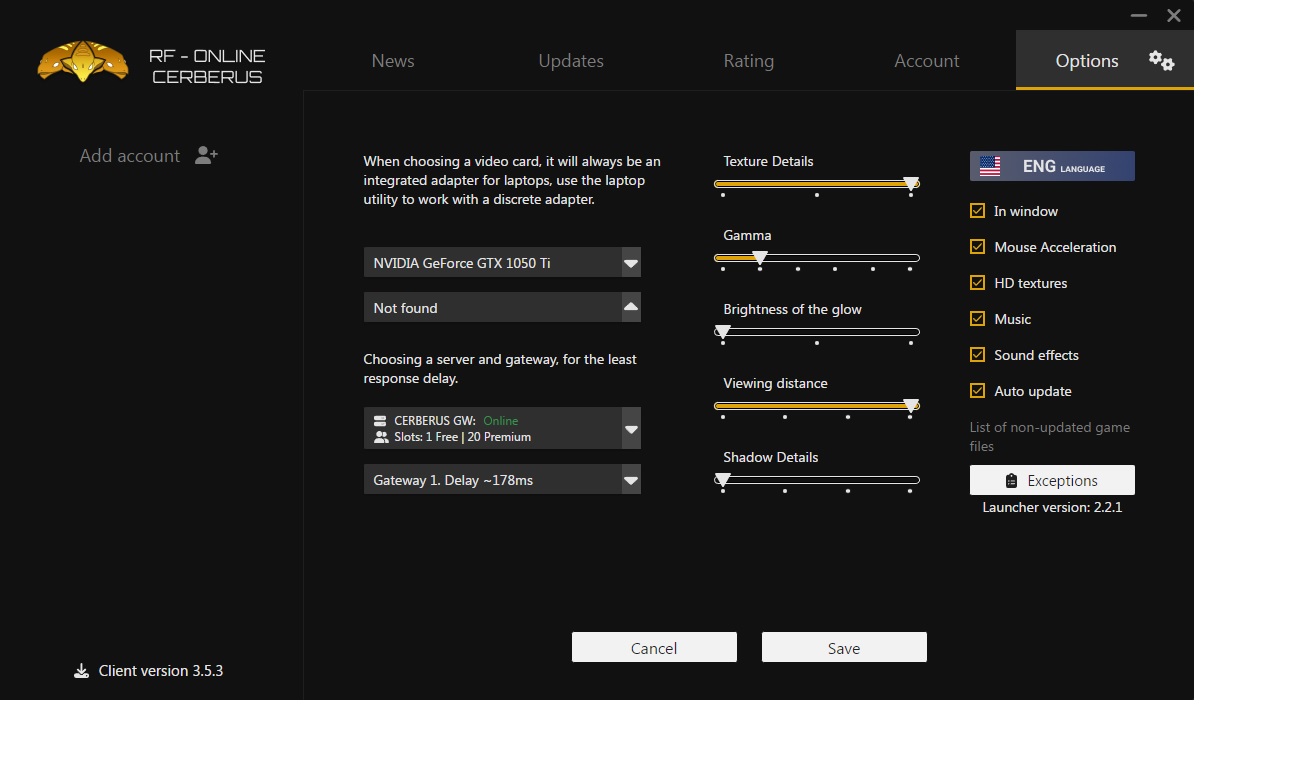Viewport: 1300px width, 780px height.
Task: Click the Client version 3.5.3 text
Action: (x=161, y=671)
